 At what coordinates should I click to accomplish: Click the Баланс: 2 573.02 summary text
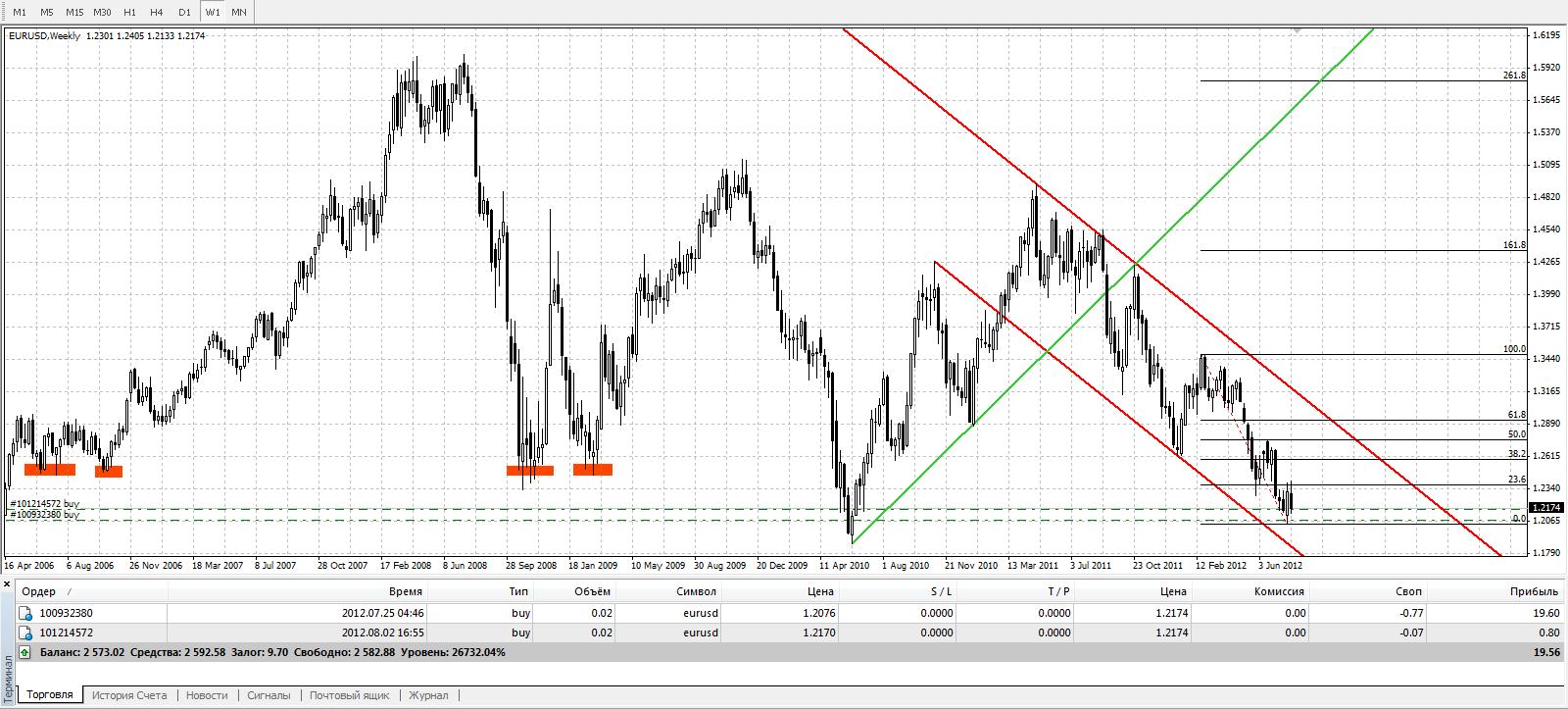pyautogui.click(x=82, y=652)
